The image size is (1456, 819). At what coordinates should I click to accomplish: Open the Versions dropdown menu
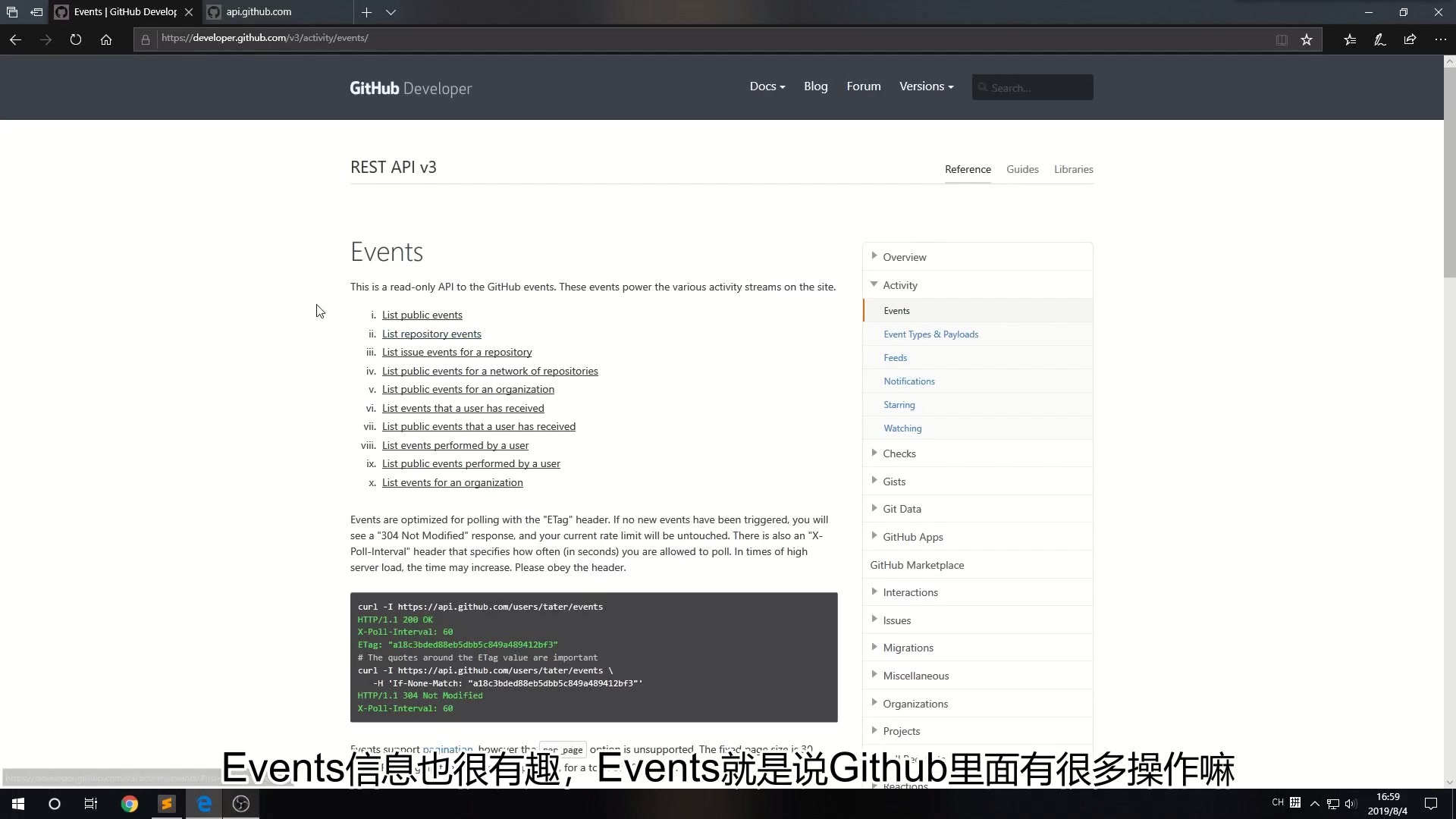926,86
